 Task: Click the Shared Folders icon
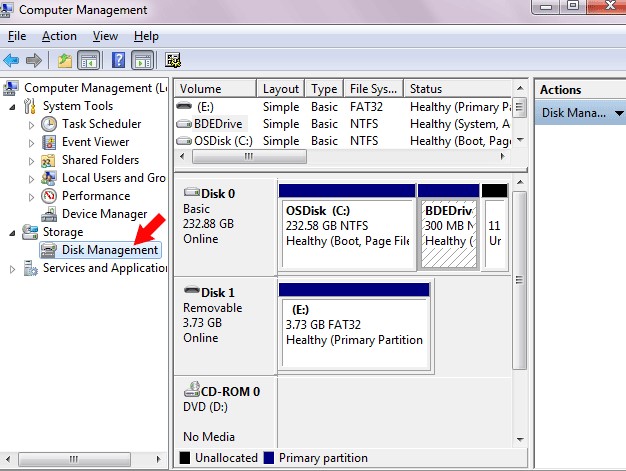coord(48,160)
